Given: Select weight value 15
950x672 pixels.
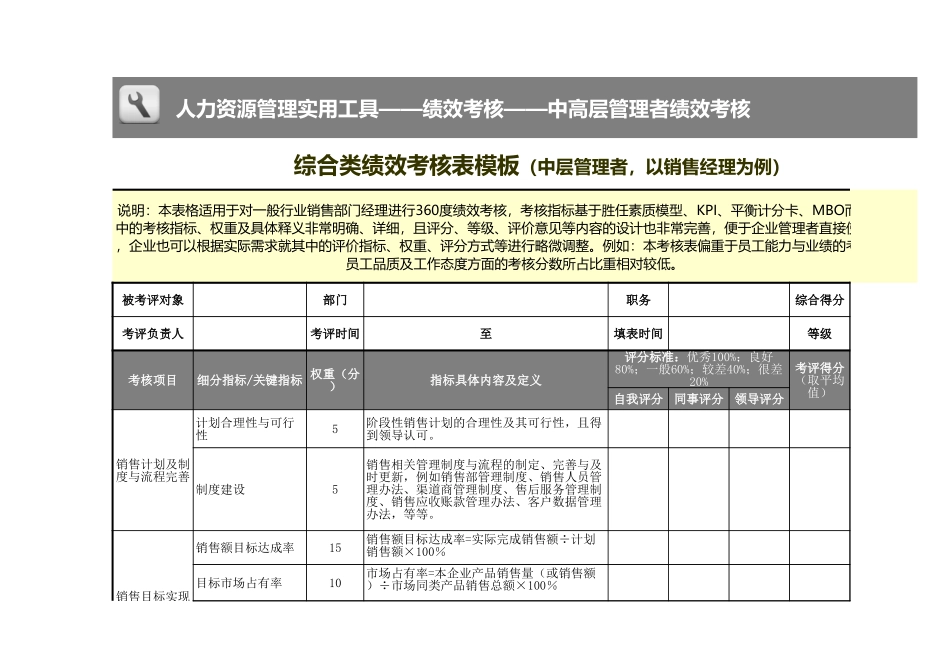Looking at the screenshot, I should 335,548.
